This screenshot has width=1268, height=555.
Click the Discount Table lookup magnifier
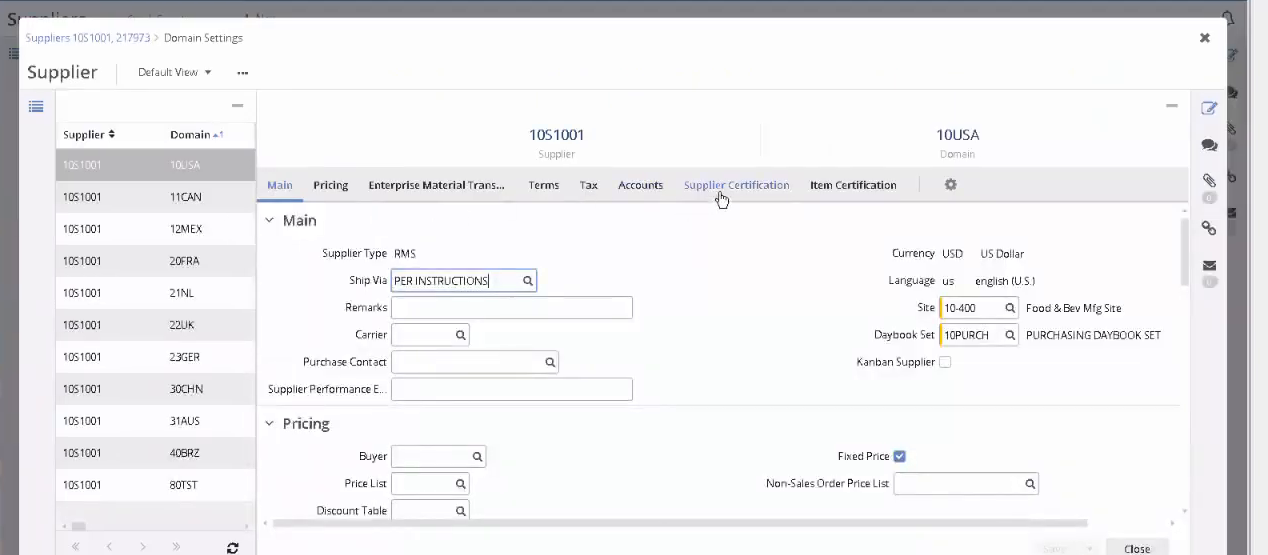[x=460, y=511]
